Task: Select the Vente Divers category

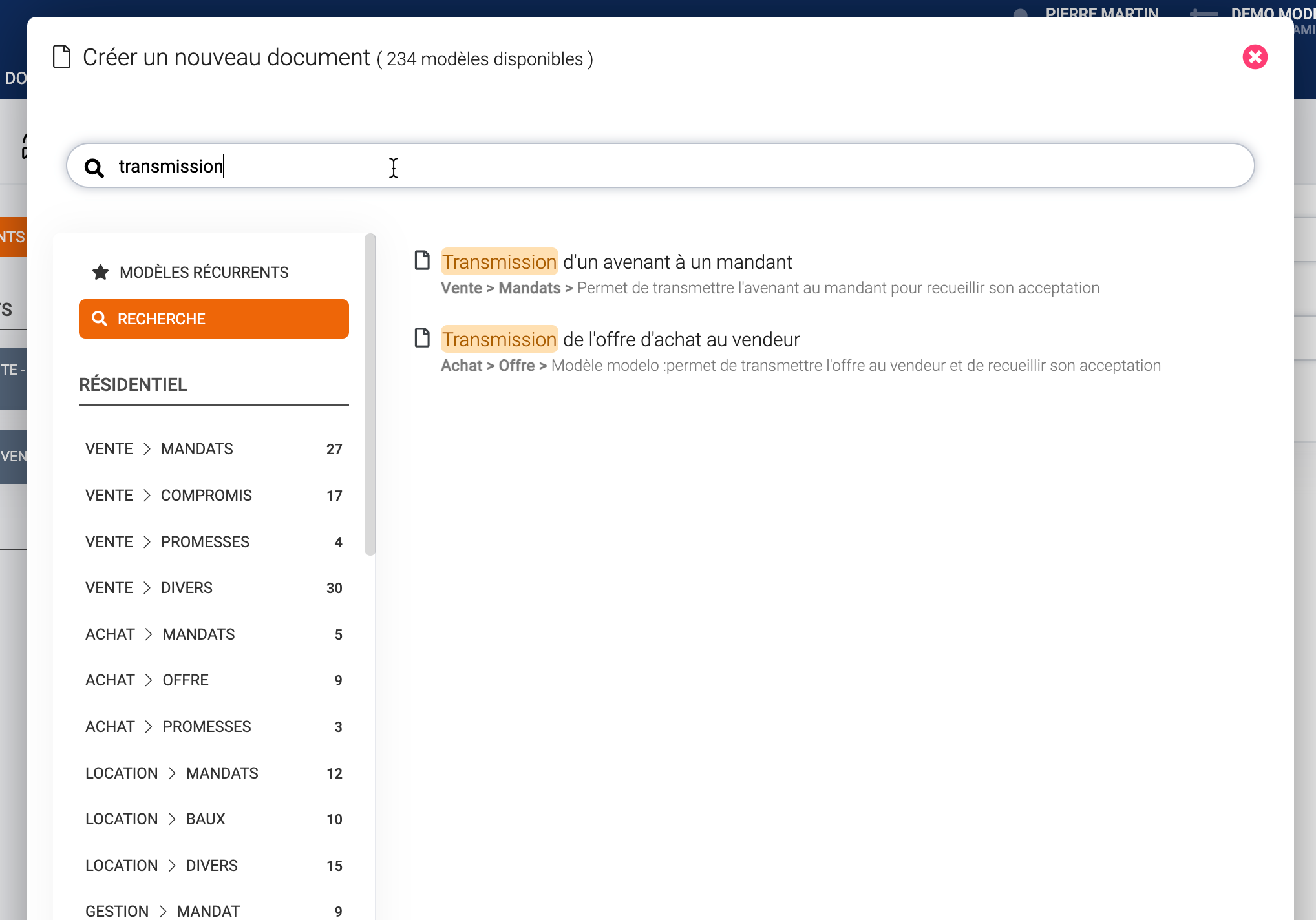Action: point(213,588)
